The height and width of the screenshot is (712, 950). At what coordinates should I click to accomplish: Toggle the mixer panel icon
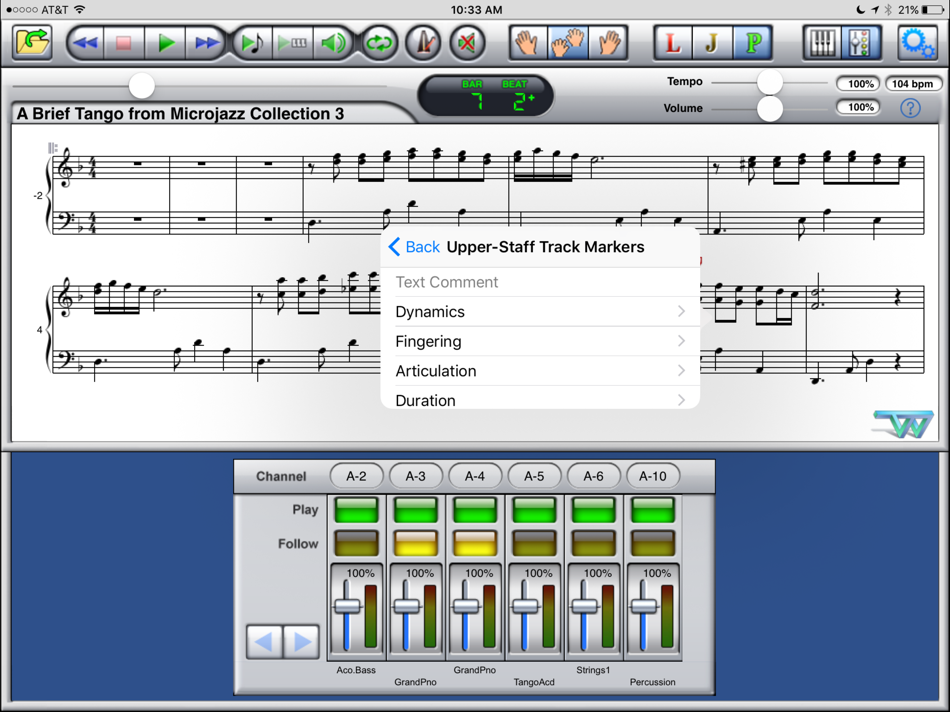click(861, 43)
